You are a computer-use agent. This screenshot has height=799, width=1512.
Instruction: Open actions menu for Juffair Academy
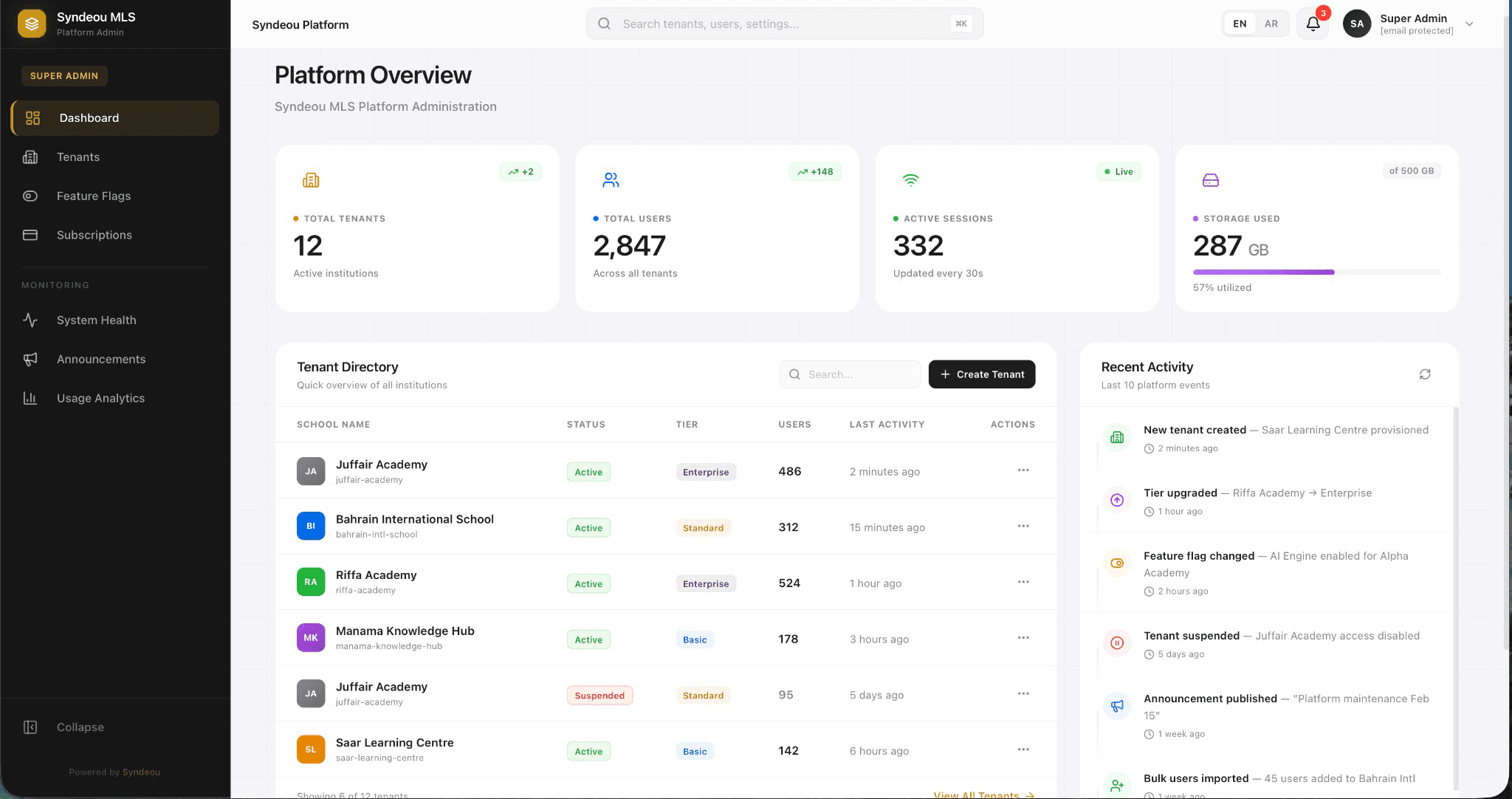pos(1023,470)
